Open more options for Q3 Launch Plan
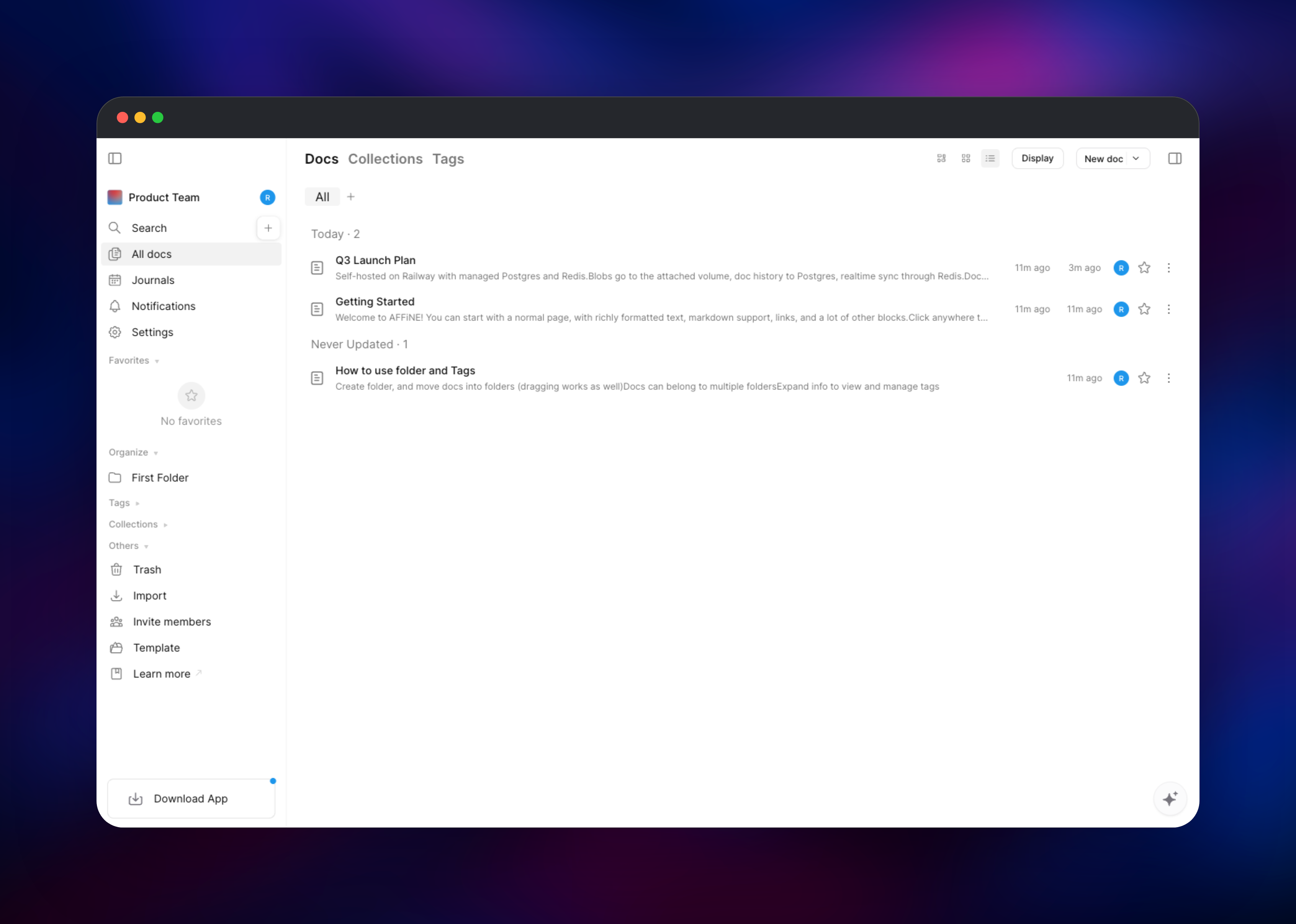This screenshot has width=1296, height=924. [x=1168, y=268]
